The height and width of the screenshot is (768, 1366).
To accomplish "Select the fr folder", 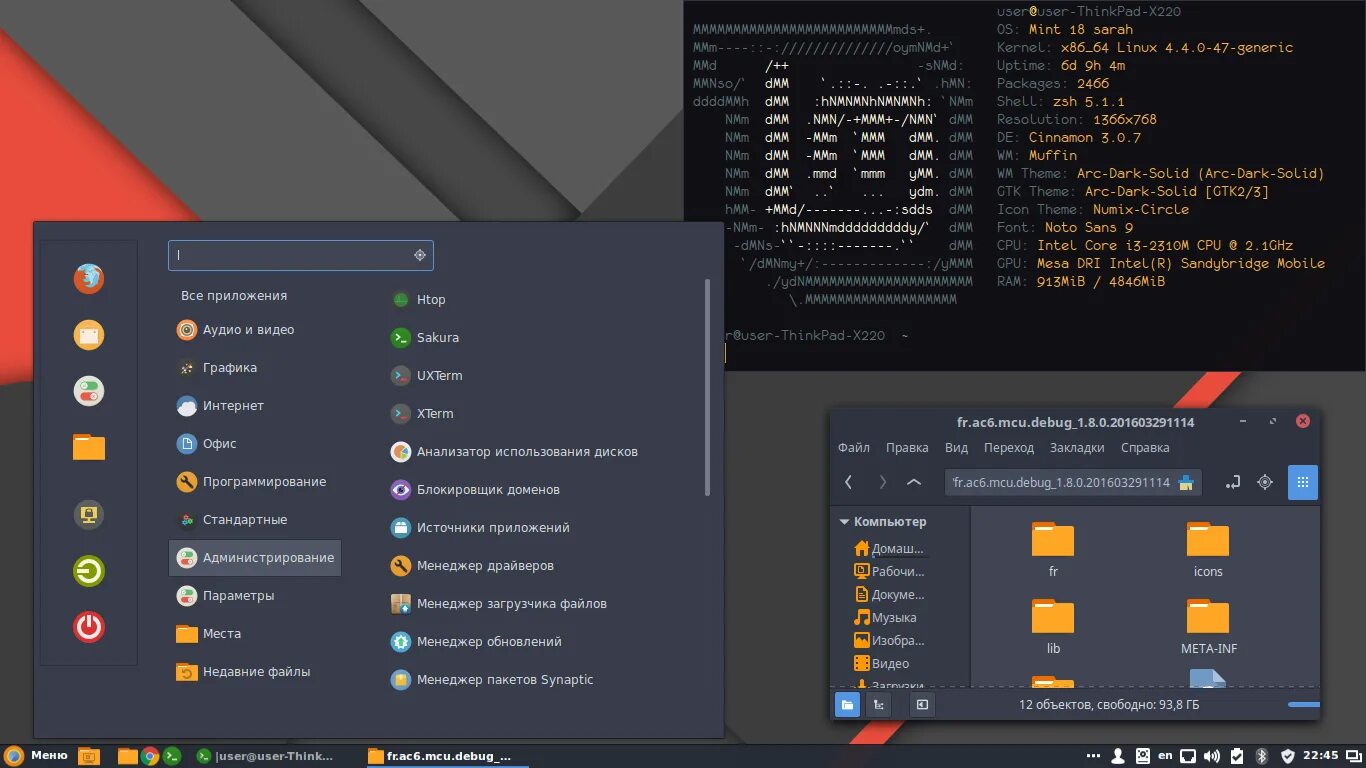I will [x=1053, y=550].
